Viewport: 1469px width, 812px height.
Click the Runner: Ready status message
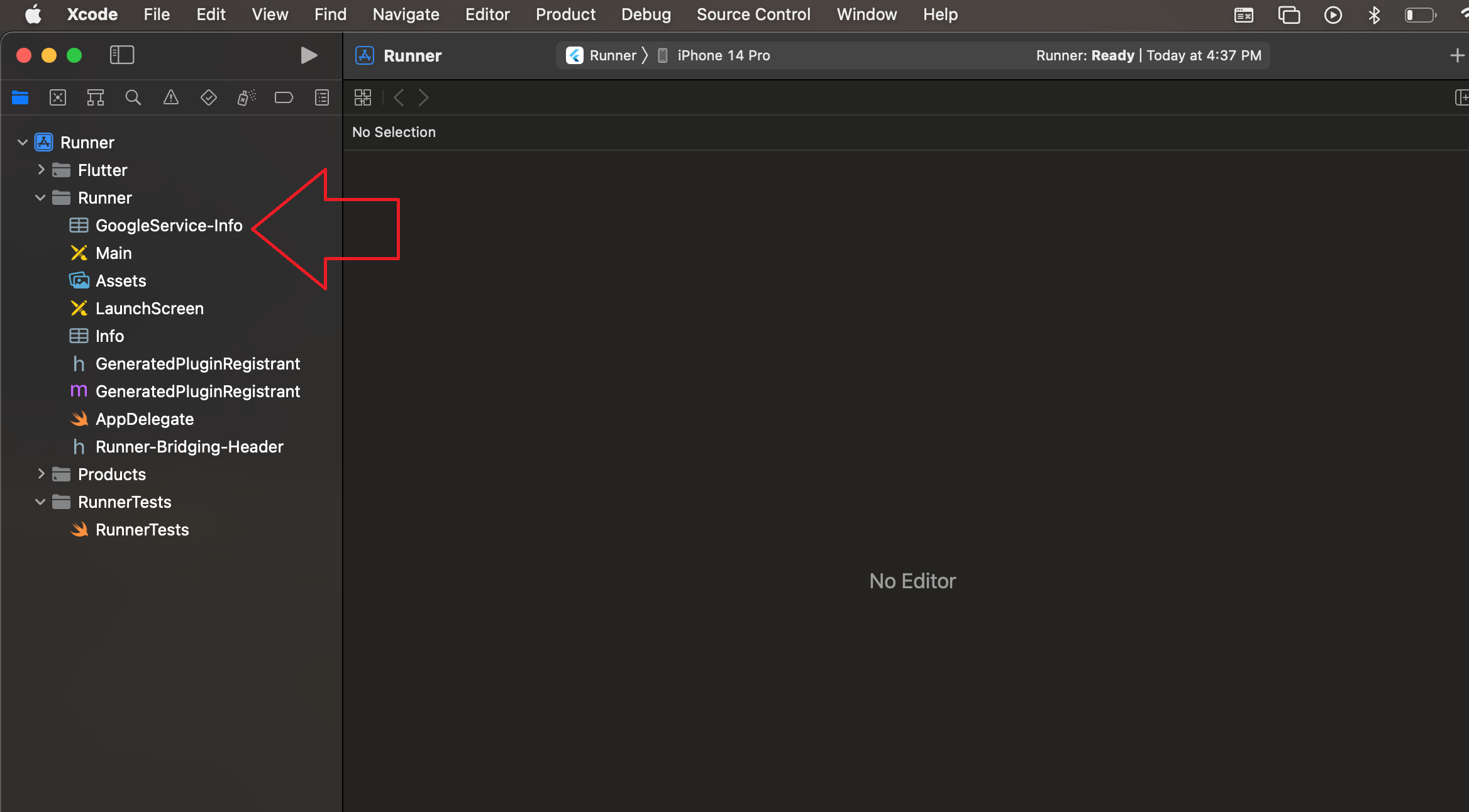tap(1148, 55)
